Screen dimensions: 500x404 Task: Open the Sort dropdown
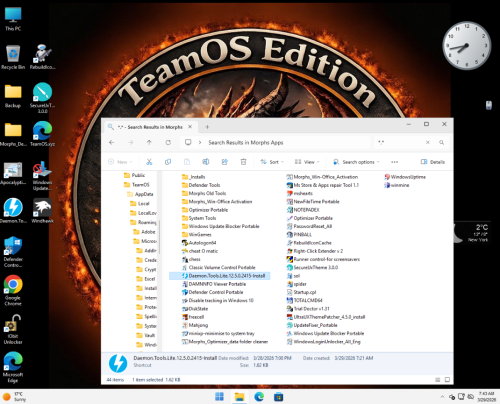pyautogui.click(x=272, y=162)
